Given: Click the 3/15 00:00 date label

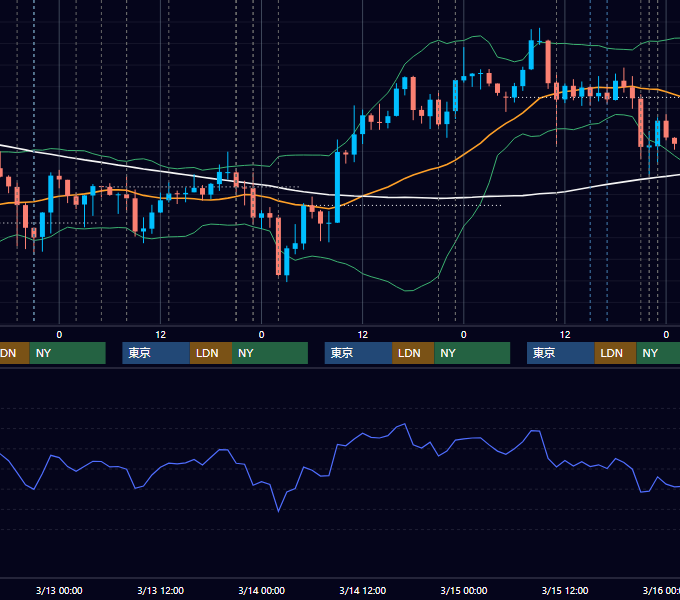Looking at the screenshot, I should coord(464,590).
